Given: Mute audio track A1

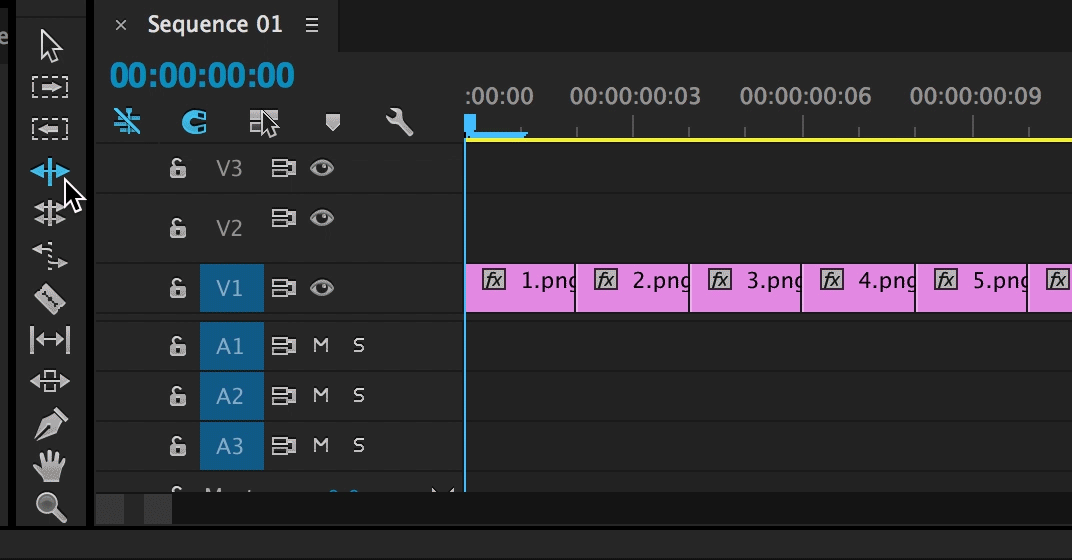Looking at the screenshot, I should click(x=321, y=346).
